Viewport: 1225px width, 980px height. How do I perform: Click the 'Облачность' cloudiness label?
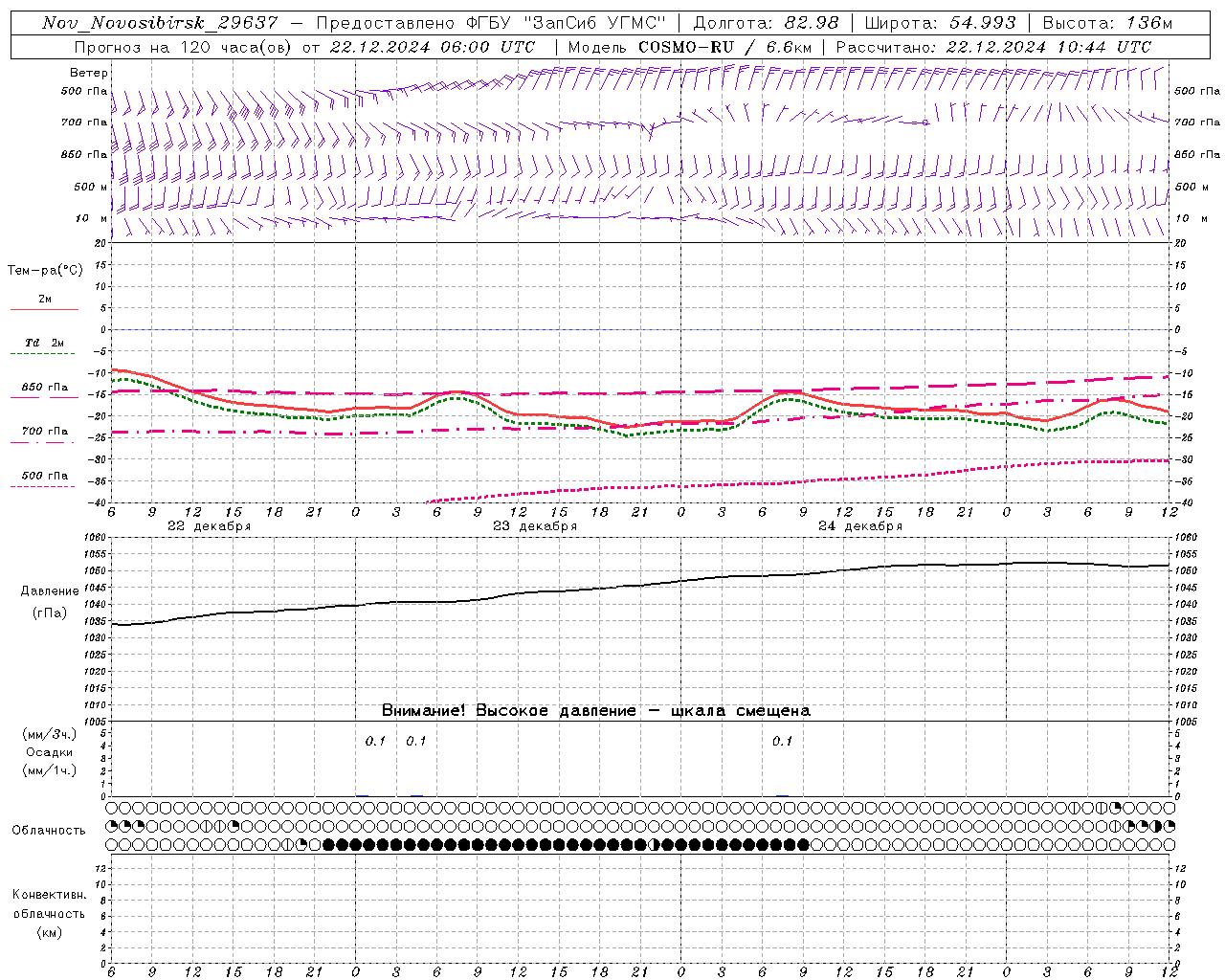coord(49,830)
